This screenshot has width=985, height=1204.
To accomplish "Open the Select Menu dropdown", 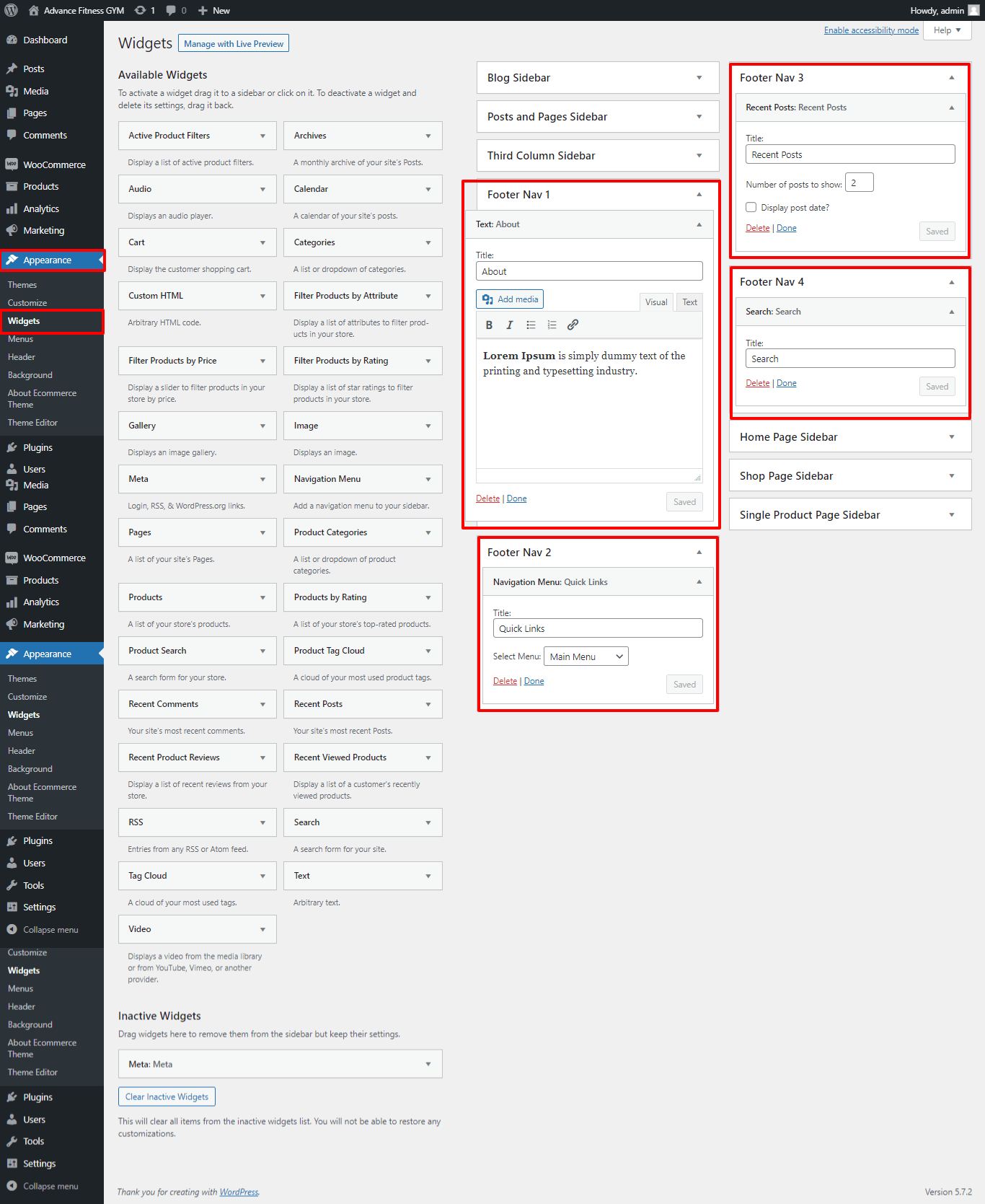I will [586, 656].
